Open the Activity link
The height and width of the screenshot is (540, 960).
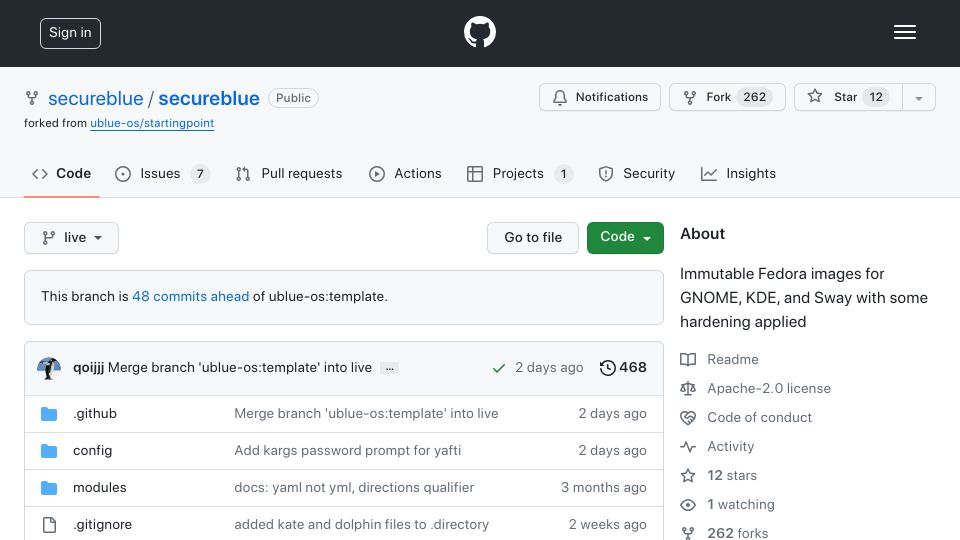point(730,447)
